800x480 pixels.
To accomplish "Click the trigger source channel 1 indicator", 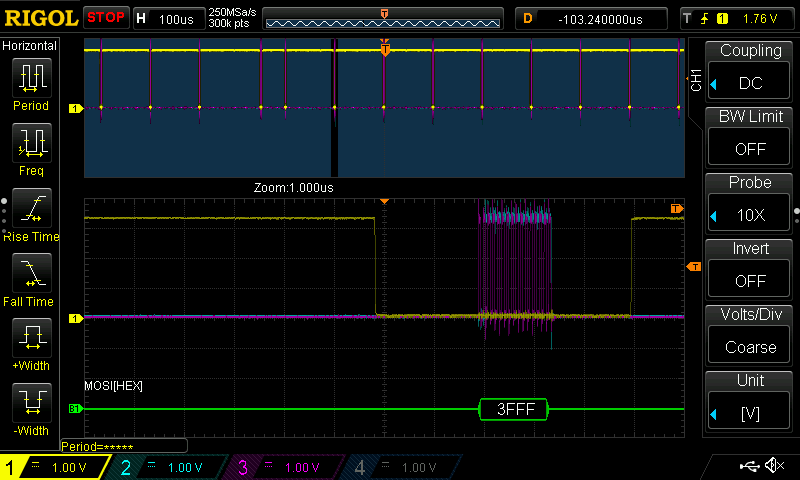I will [x=722, y=19].
